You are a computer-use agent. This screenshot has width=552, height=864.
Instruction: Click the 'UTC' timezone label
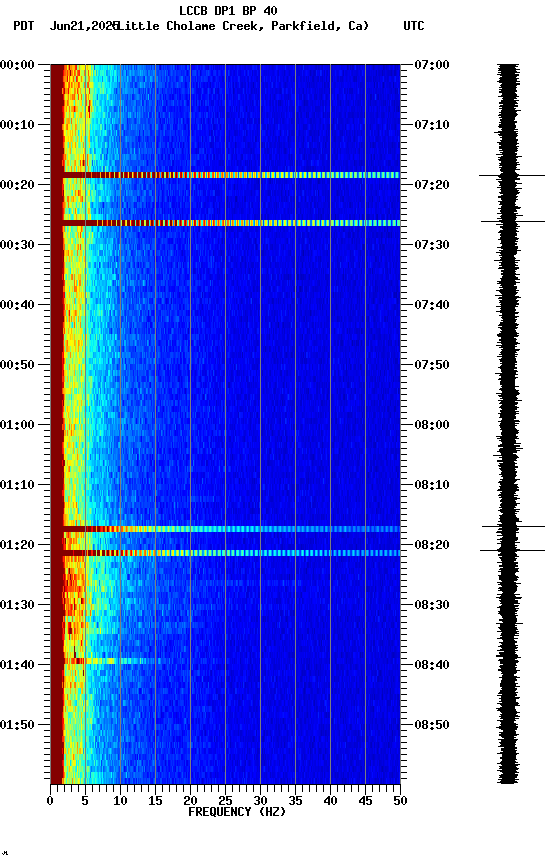[x=414, y=26]
